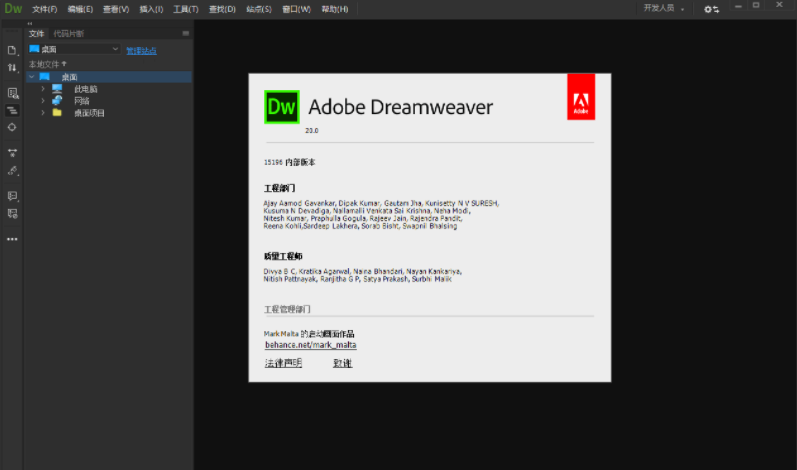Collapse the 桌面 root tree node

[x=32, y=77]
